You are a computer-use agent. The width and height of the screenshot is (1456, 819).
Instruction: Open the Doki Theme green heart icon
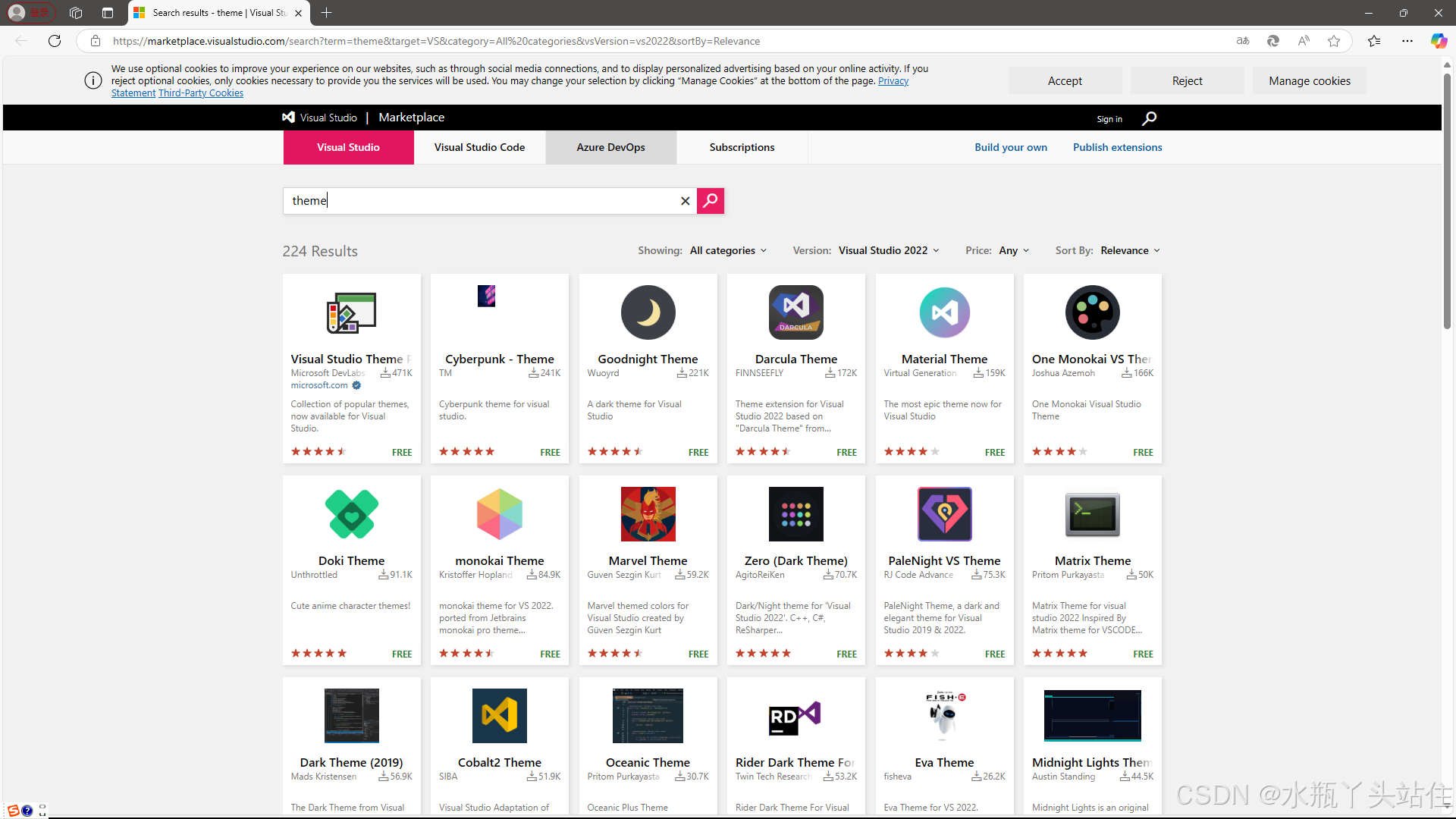(351, 514)
